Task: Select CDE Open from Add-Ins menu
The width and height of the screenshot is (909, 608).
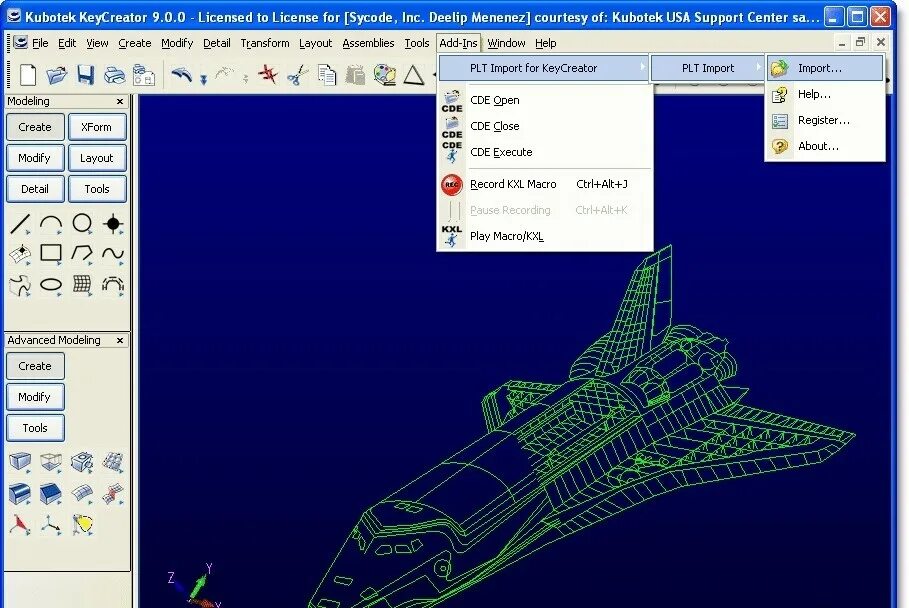Action: pos(544,100)
